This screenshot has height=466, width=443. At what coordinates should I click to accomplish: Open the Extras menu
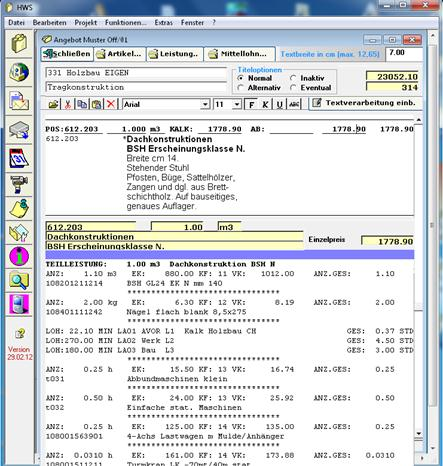163,23
